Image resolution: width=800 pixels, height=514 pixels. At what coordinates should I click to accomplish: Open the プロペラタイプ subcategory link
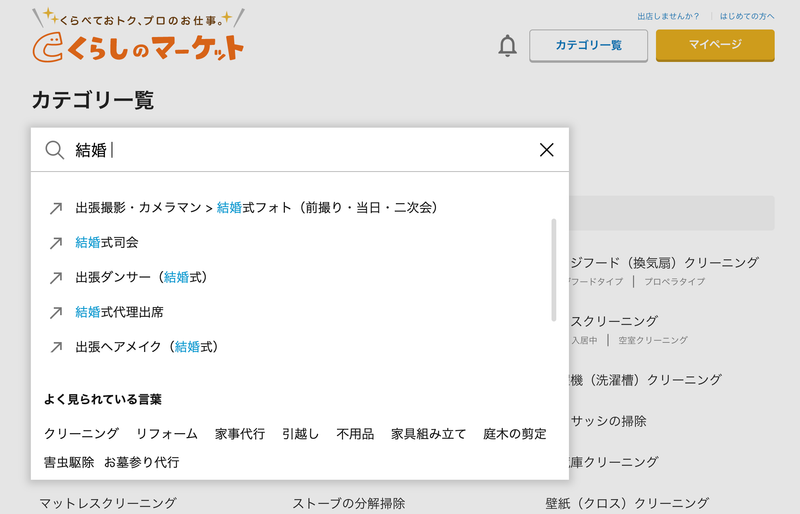(674, 282)
